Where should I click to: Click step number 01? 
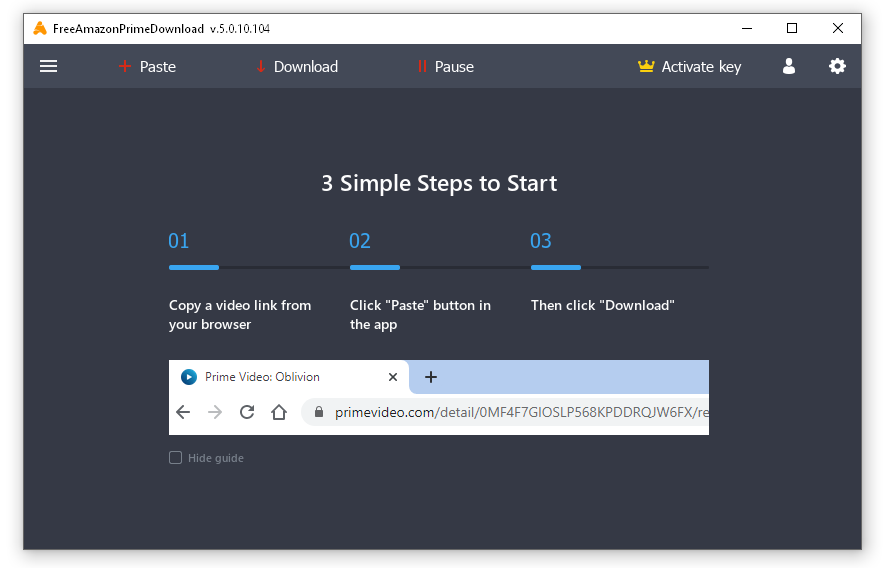[179, 241]
